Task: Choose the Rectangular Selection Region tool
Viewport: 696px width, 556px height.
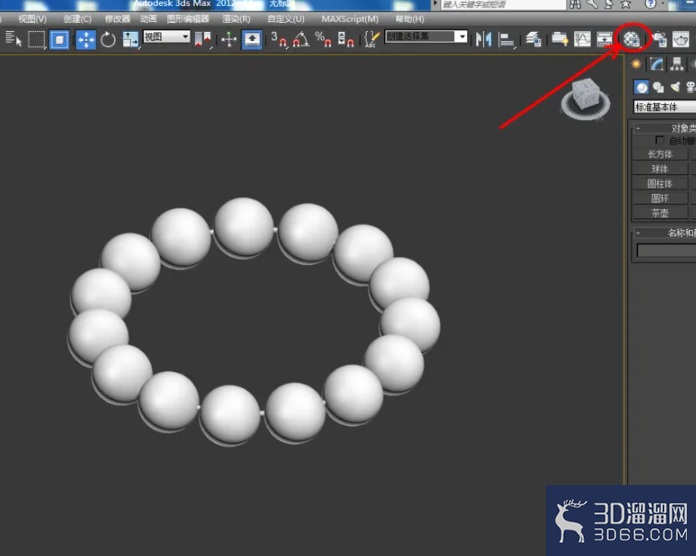Action: (x=36, y=39)
